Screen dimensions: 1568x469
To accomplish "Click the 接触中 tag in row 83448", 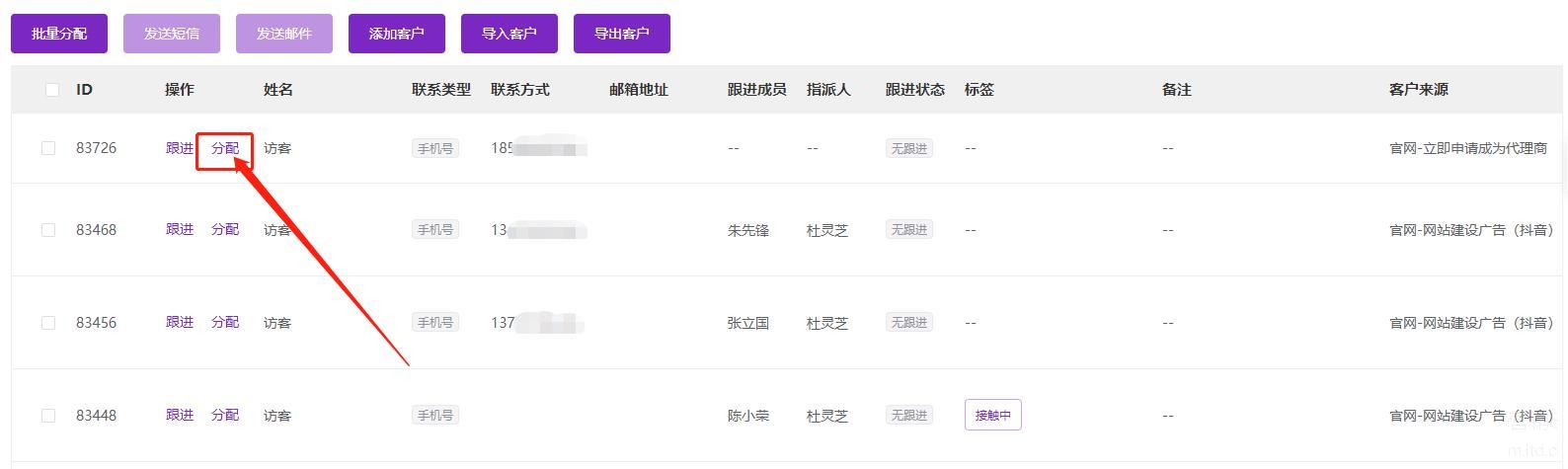I will [992, 416].
